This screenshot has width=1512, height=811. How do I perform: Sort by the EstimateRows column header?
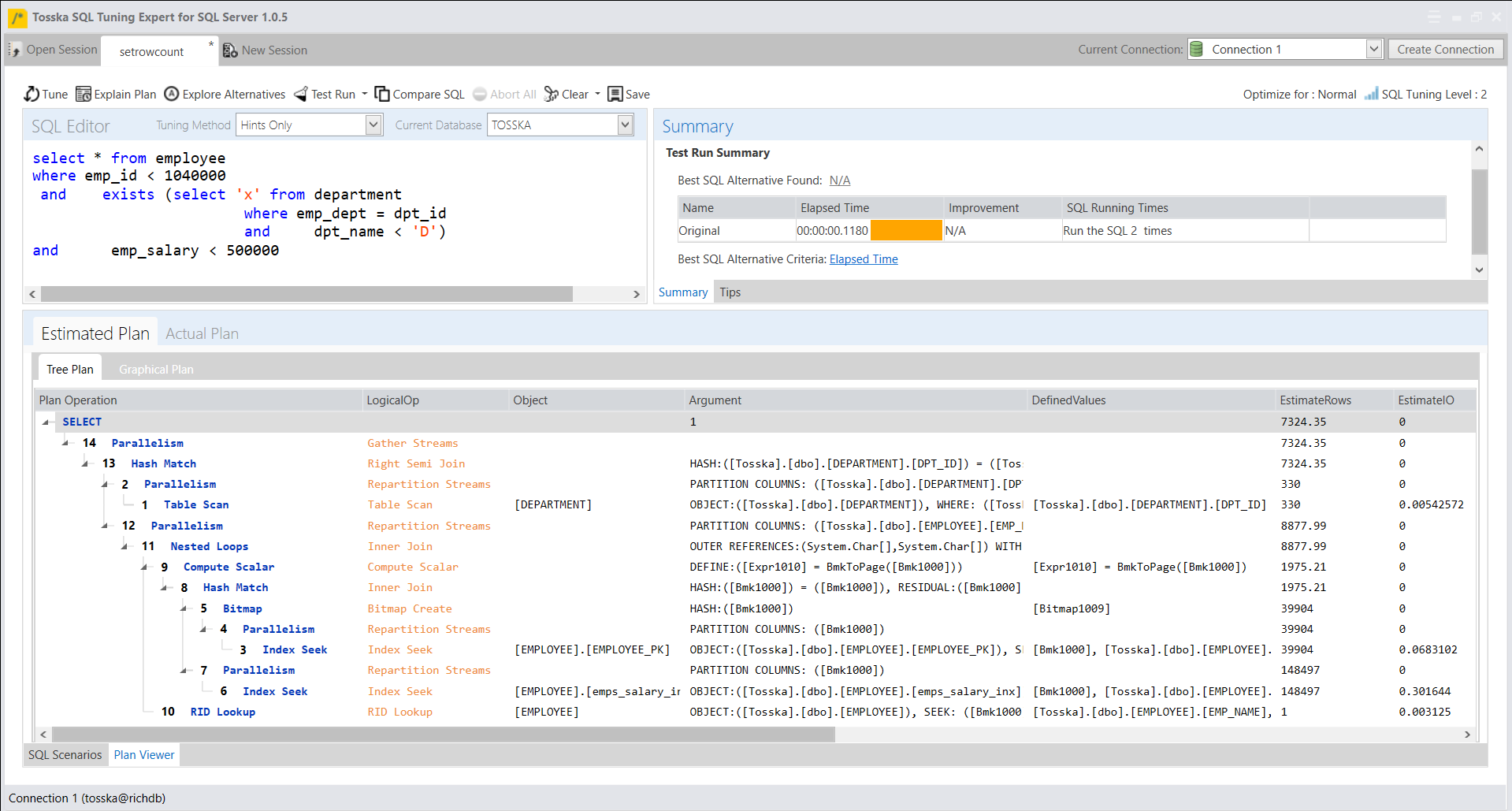[x=1333, y=400]
